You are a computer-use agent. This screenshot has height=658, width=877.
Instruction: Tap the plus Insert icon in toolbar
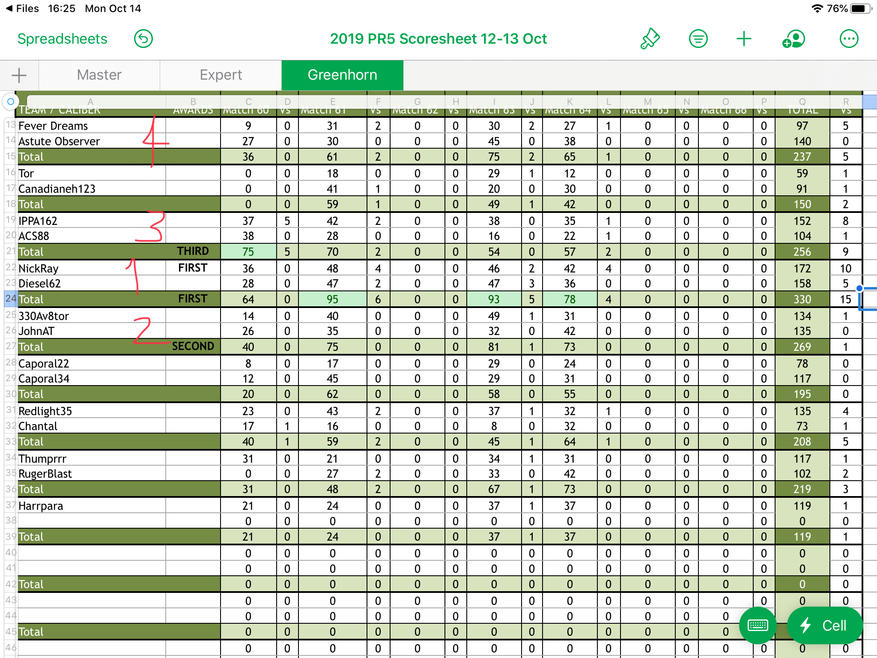coord(744,39)
